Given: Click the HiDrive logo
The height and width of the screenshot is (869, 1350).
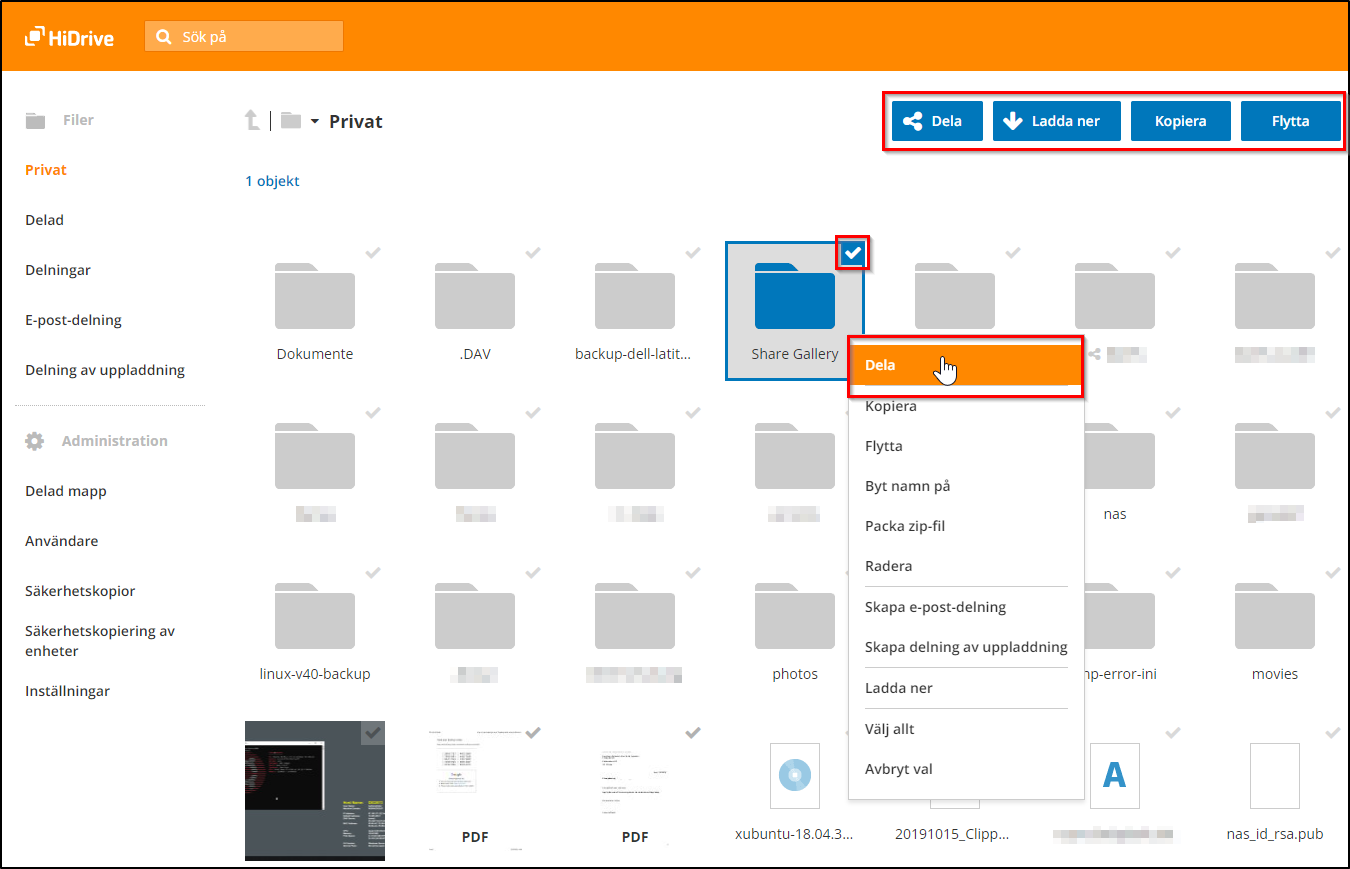Looking at the screenshot, I should (x=69, y=37).
